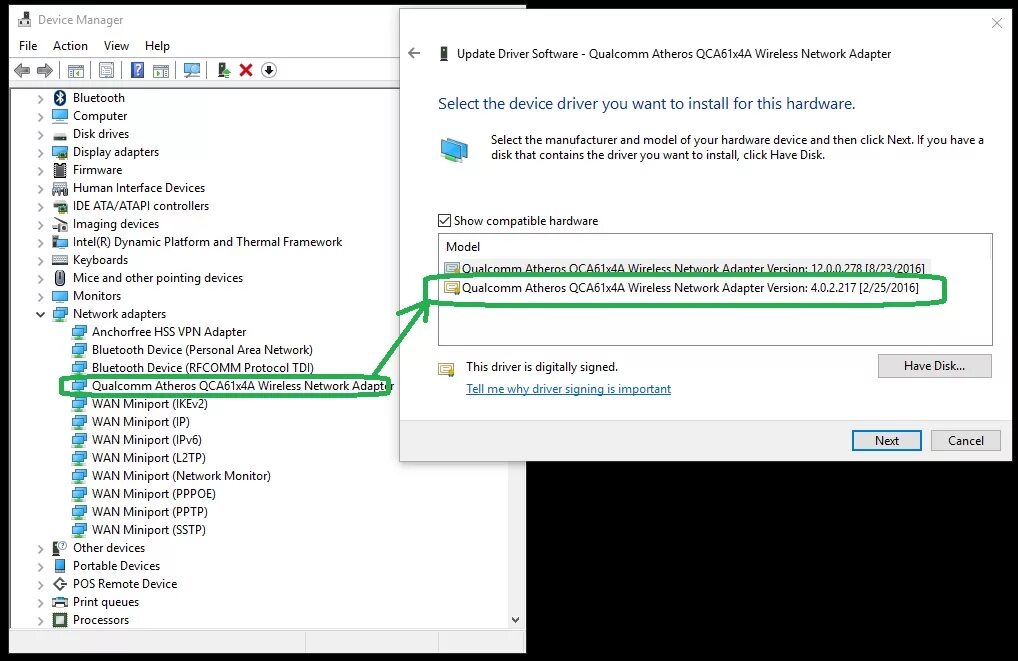Click the Scan for hardware changes monitor icon
The height and width of the screenshot is (661, 1018).
click(192, 70)
